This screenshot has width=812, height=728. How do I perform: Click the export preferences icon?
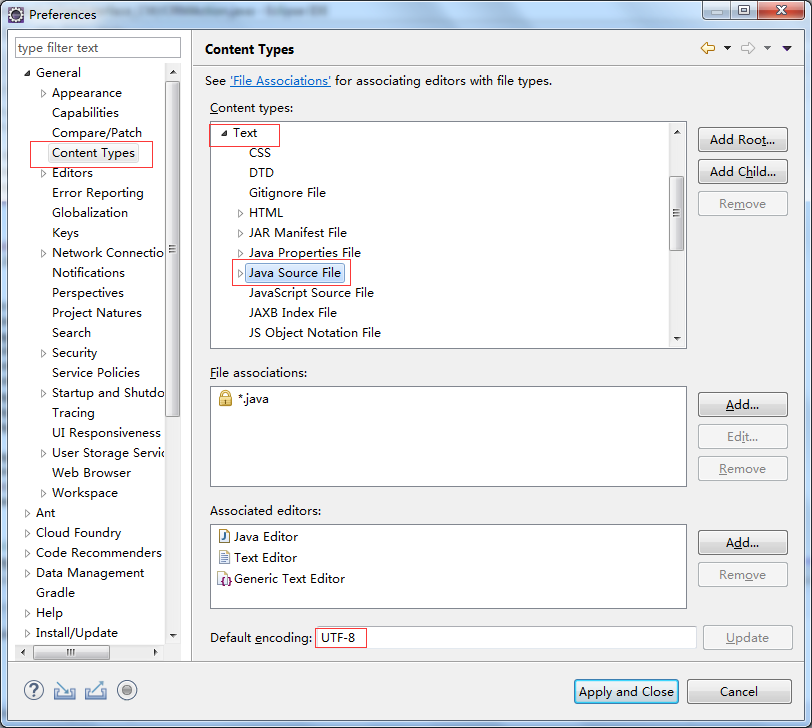(x=96, y=690)
